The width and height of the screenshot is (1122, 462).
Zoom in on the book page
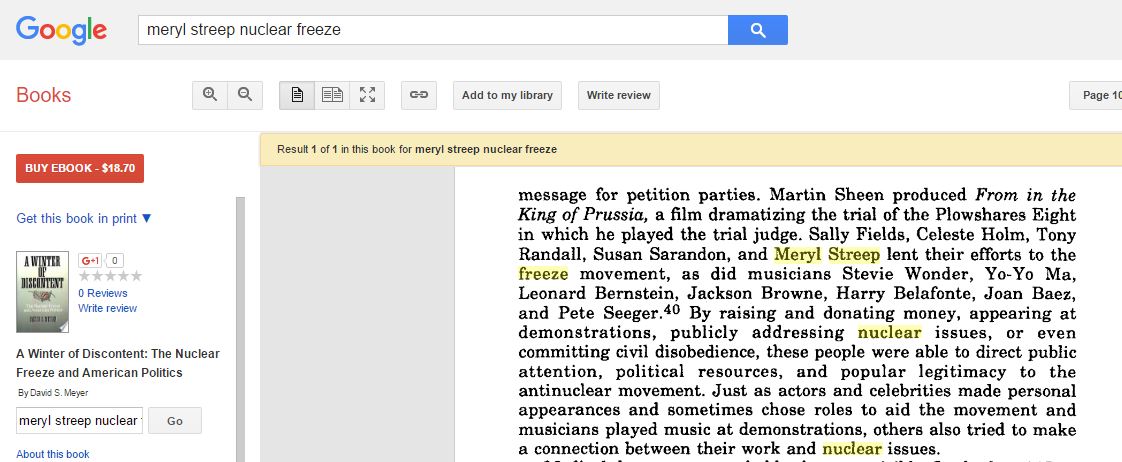click(x=210, y=95)
